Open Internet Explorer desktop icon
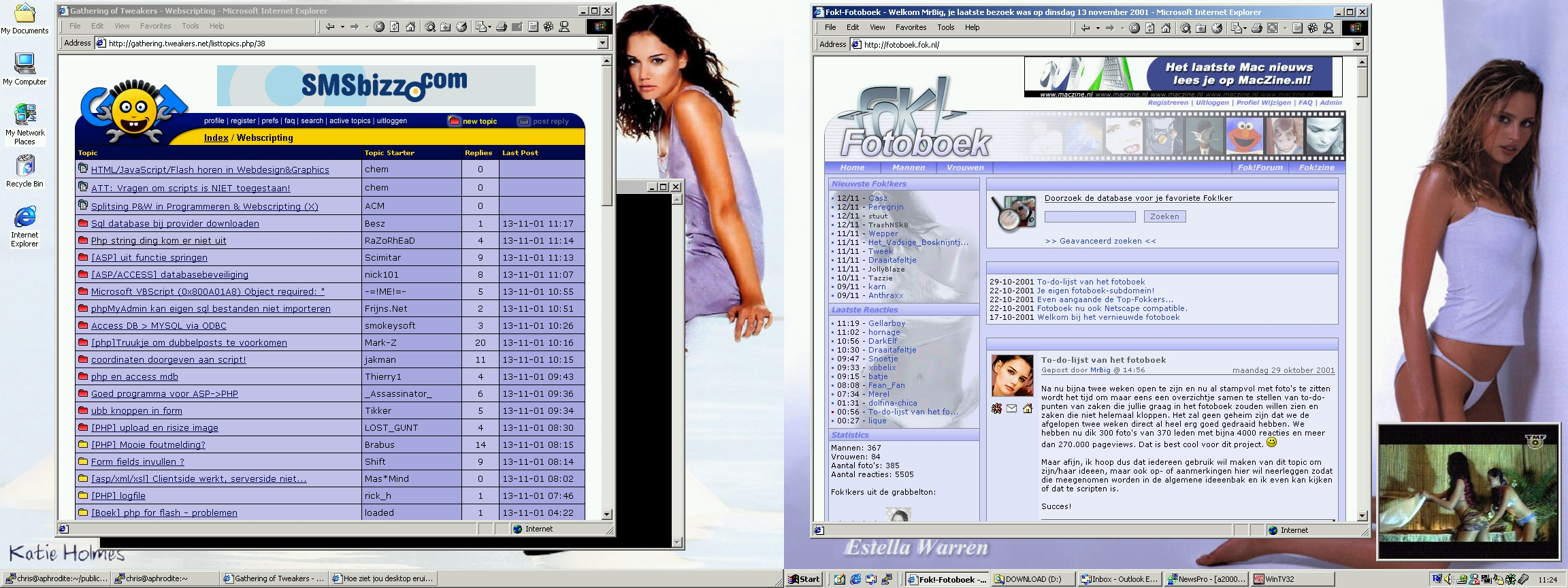 pos(25,217)
